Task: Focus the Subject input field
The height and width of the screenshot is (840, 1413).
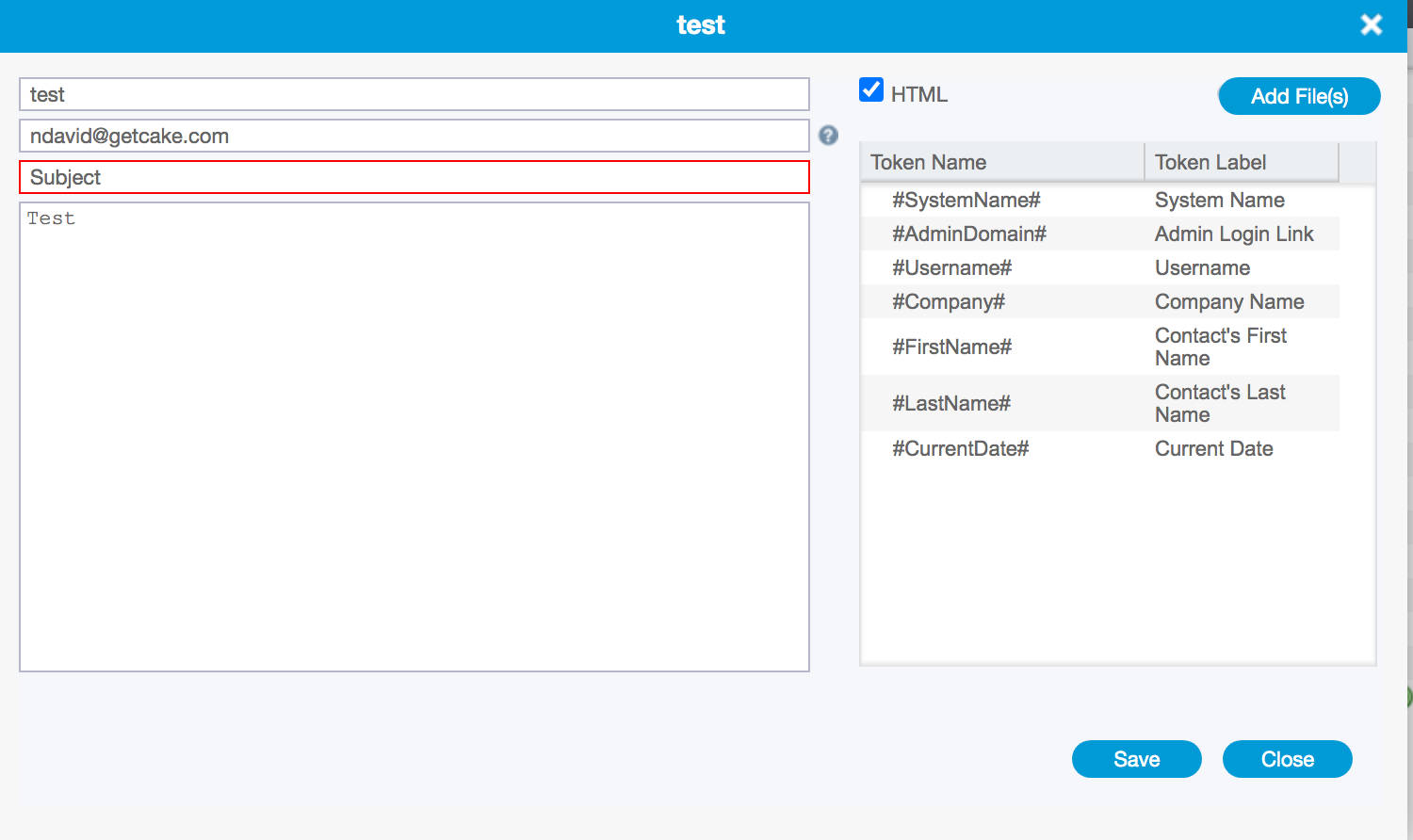Action: click(x=414, y=177)
